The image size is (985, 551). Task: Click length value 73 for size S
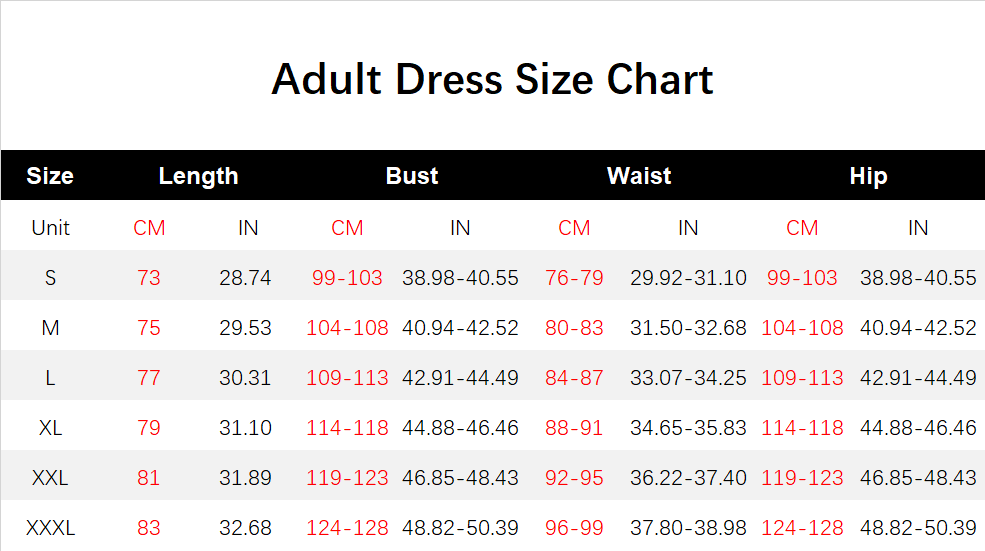tap(149, 278)
